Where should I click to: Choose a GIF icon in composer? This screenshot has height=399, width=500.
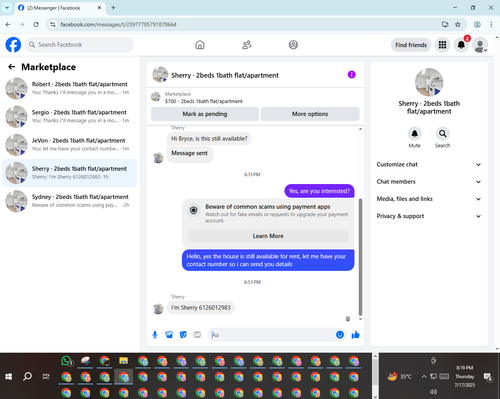197,335
